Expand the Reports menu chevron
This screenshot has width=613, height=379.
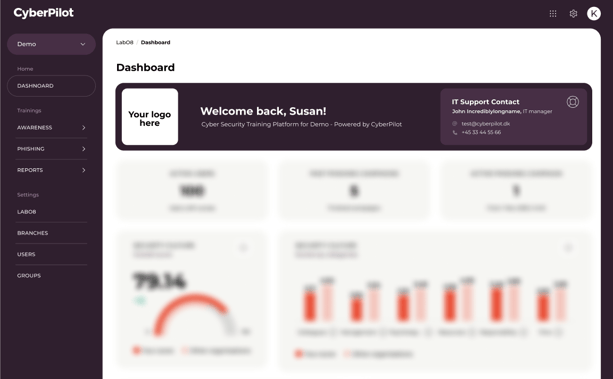tap(83, 170)
